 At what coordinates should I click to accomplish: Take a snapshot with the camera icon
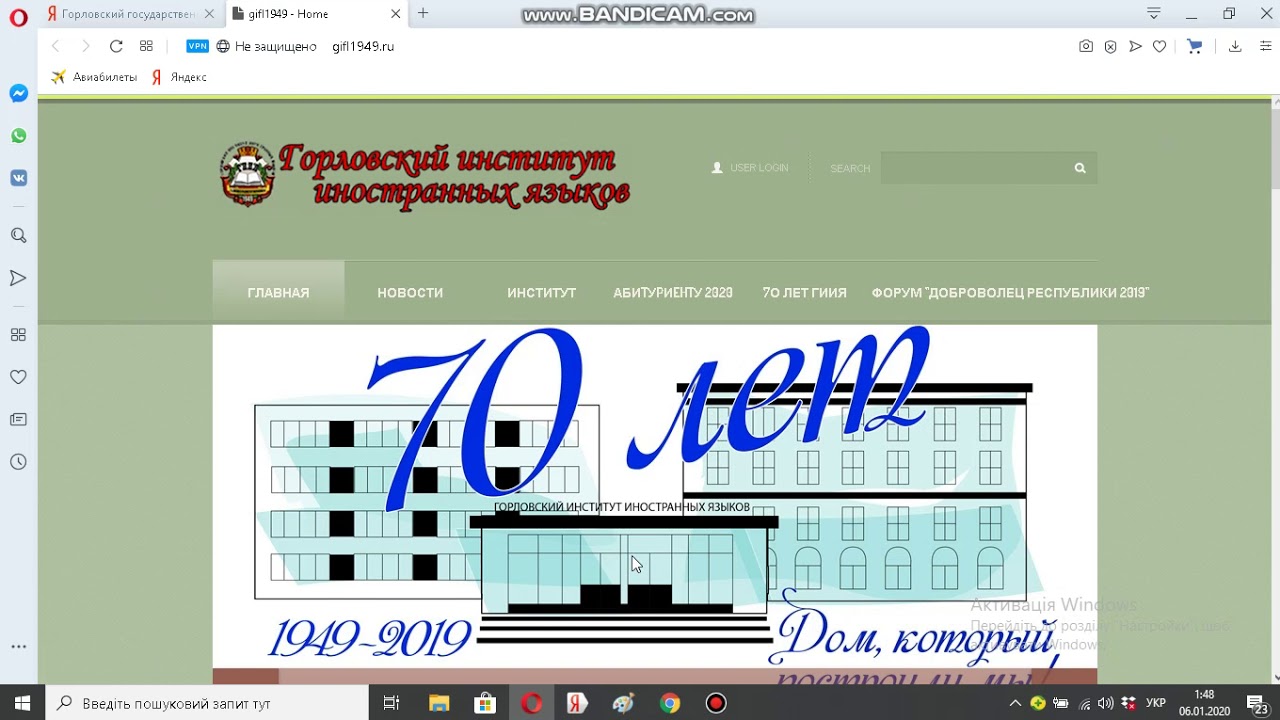pos(1086,46)
